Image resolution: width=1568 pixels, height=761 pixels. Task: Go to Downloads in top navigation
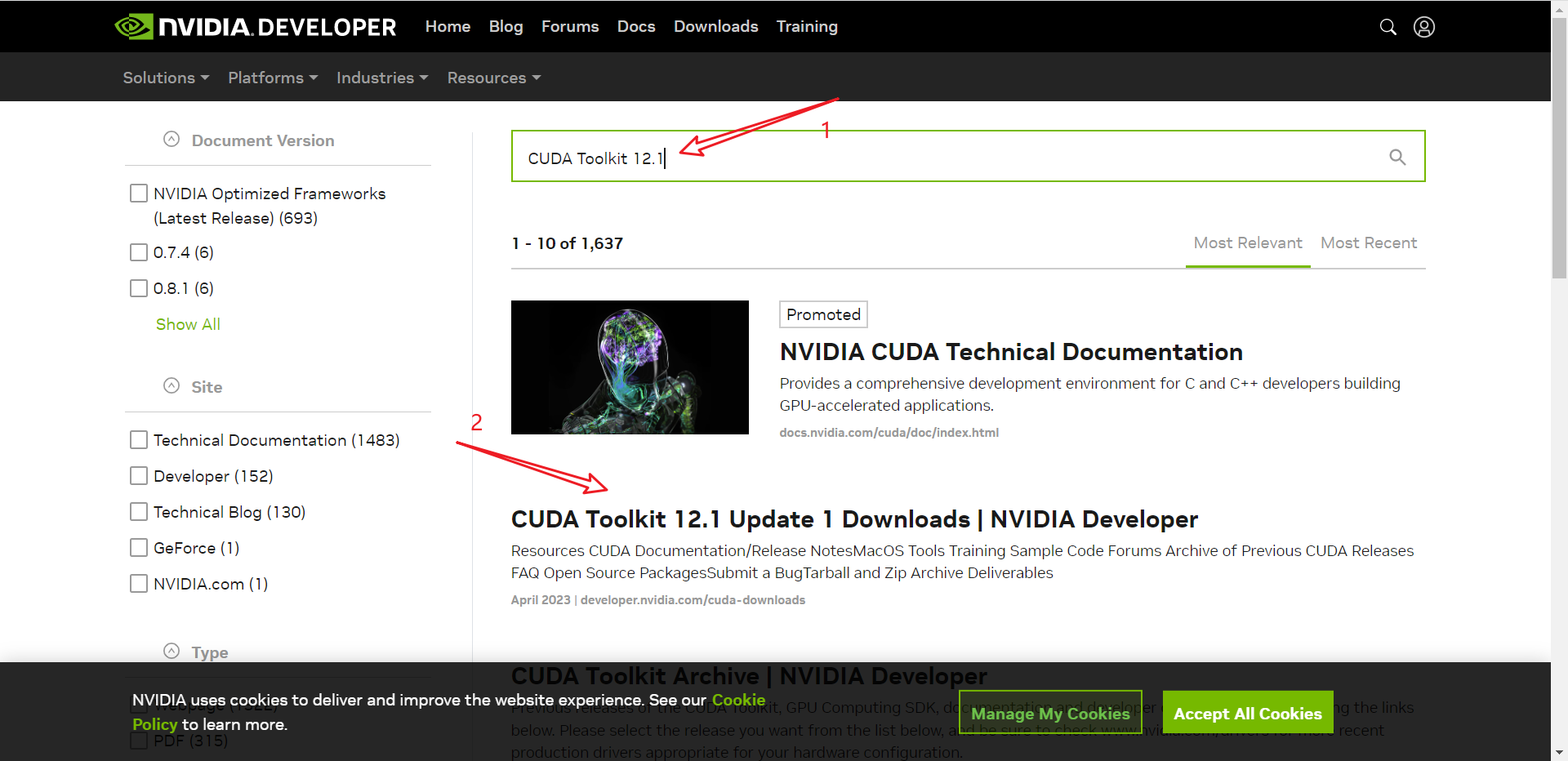click(x=715, y=27)
